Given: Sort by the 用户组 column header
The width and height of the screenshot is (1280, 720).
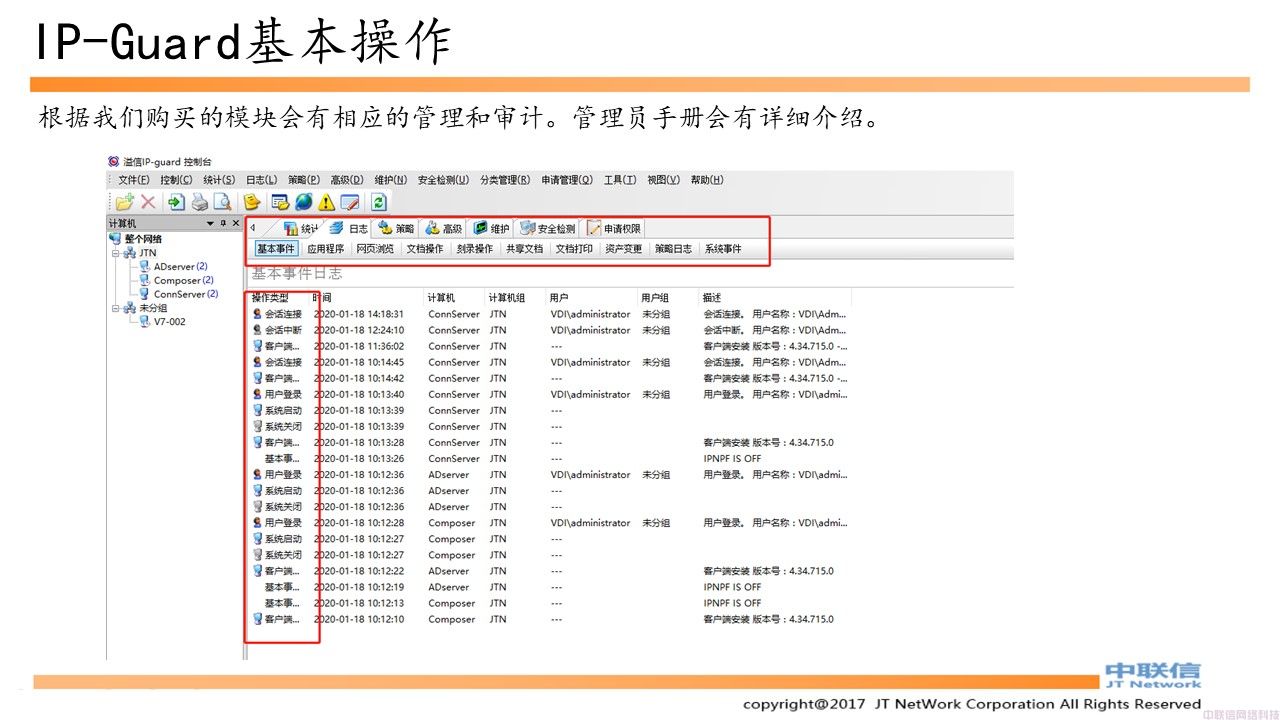Looking at the screenshot, I should [x=667, y=298].
